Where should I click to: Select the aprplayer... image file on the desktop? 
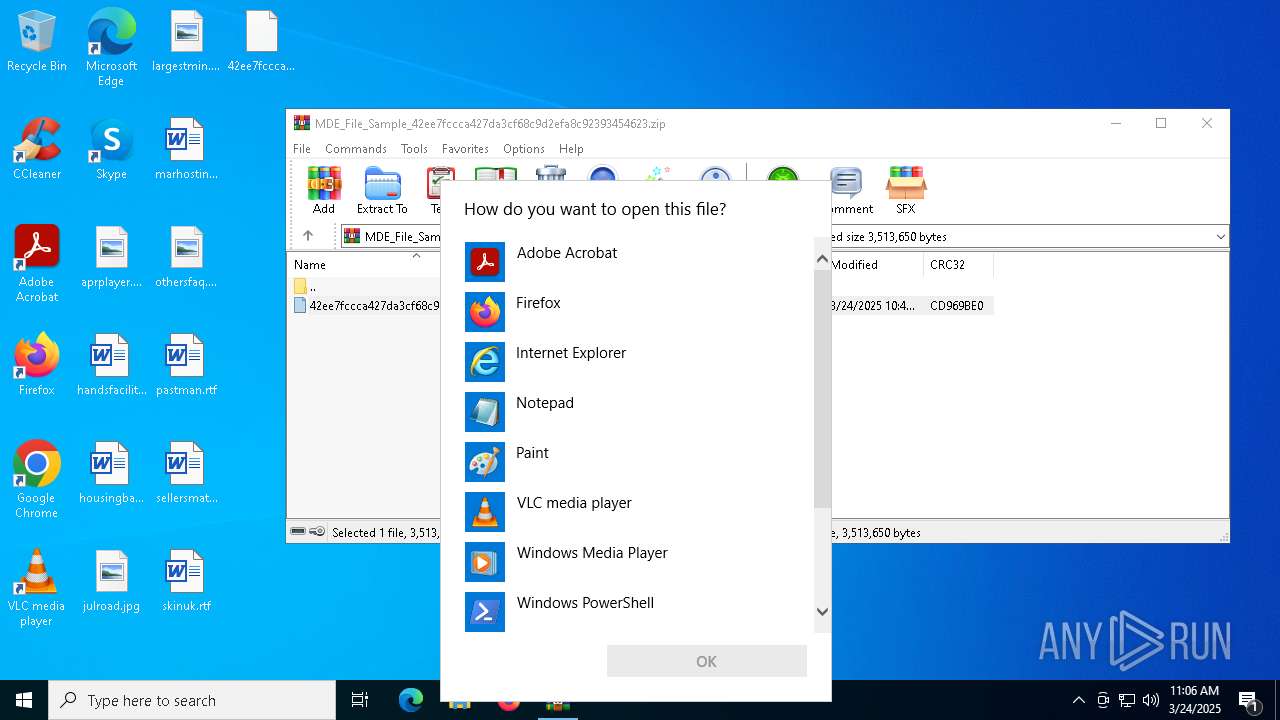pyautogui.click(x=111, y=258)
